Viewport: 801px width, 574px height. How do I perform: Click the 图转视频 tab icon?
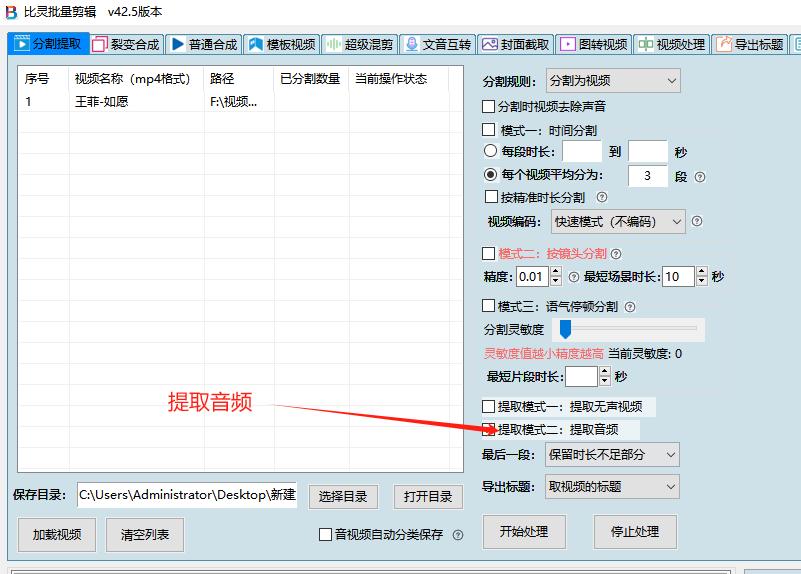coord(568,44)
